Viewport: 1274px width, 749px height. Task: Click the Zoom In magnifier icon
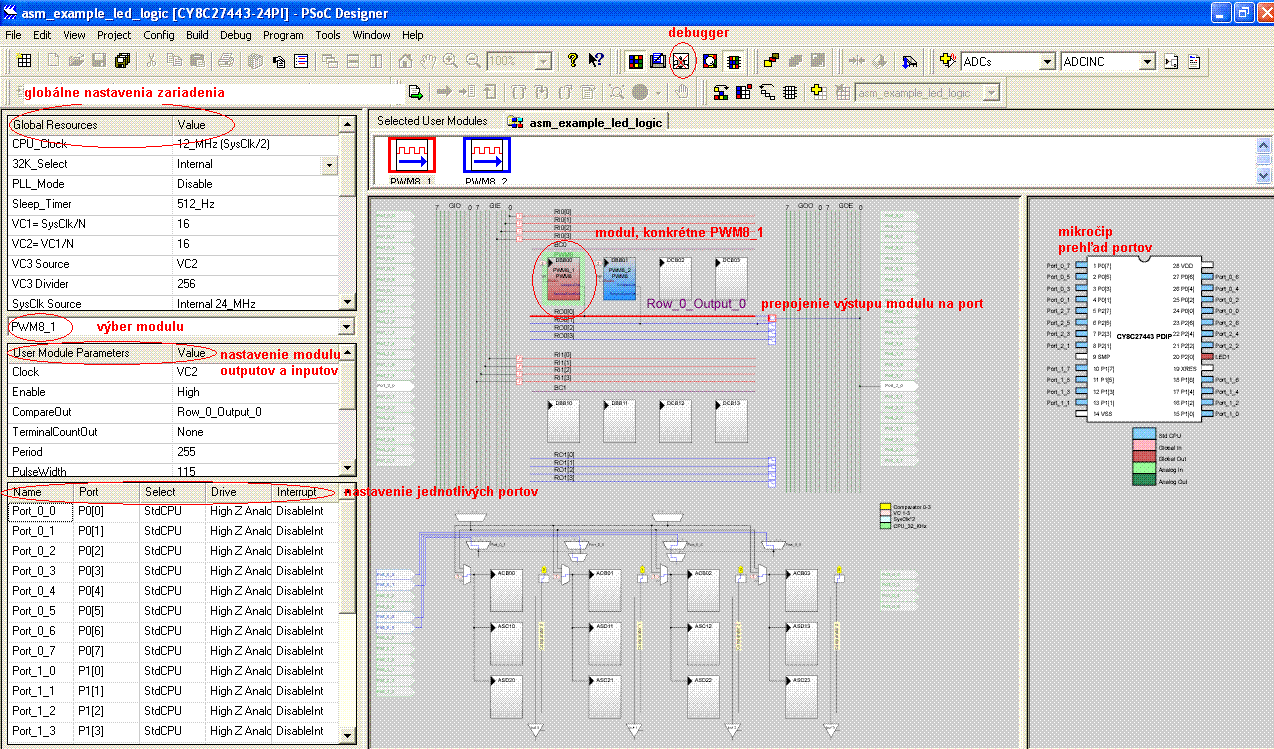click(x=450, y=61)
